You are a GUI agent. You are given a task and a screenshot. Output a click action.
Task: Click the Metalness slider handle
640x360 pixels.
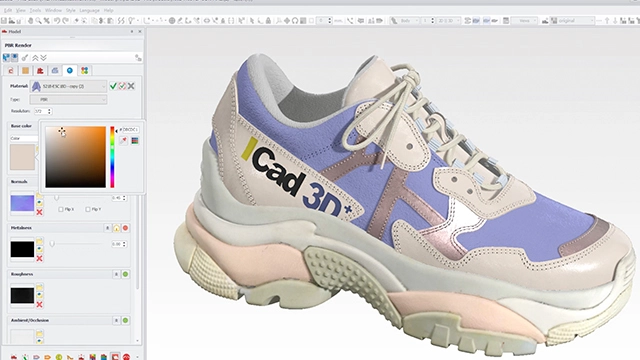(52, 244)
